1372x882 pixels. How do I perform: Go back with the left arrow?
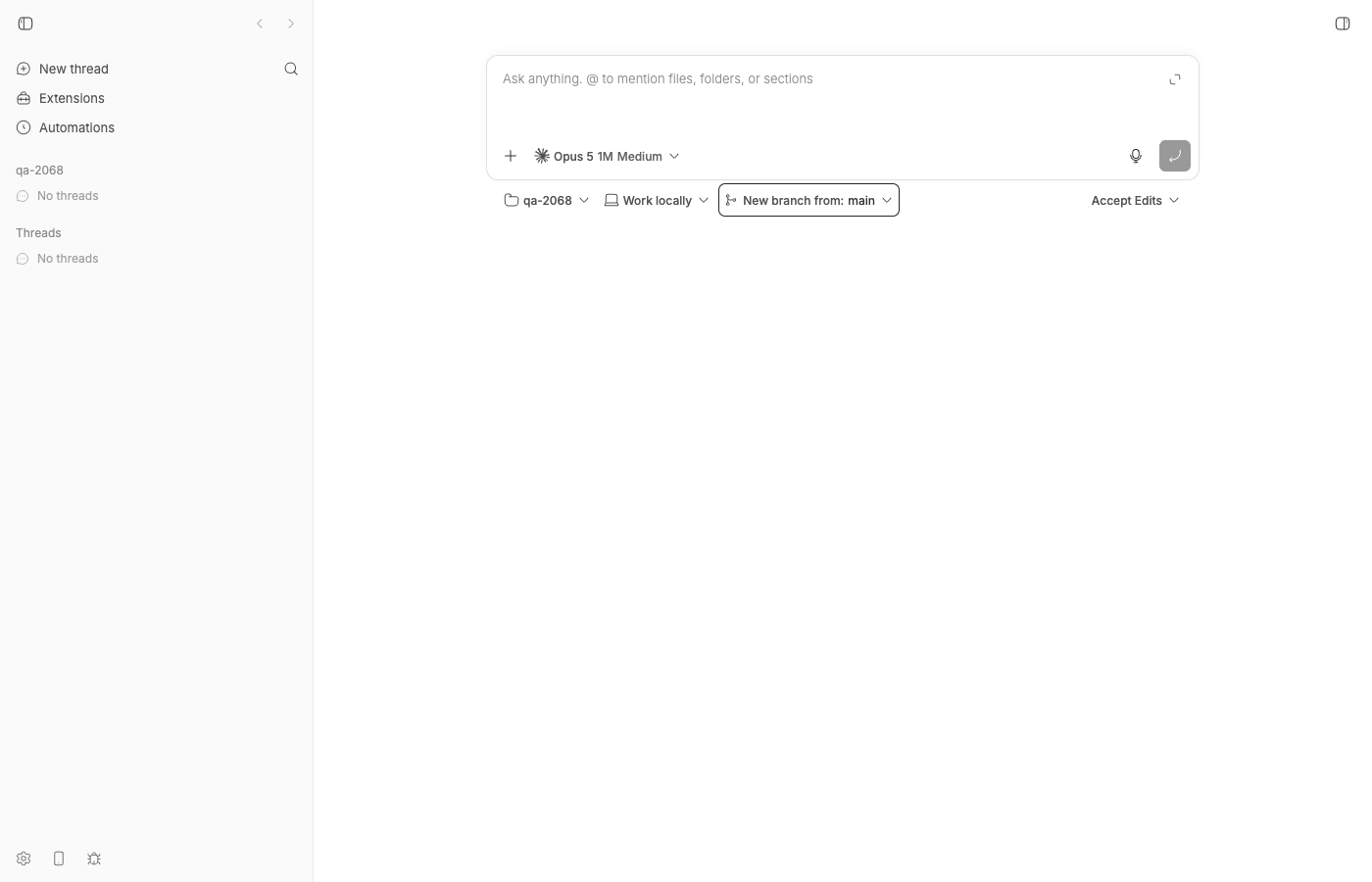coord(260,24)
